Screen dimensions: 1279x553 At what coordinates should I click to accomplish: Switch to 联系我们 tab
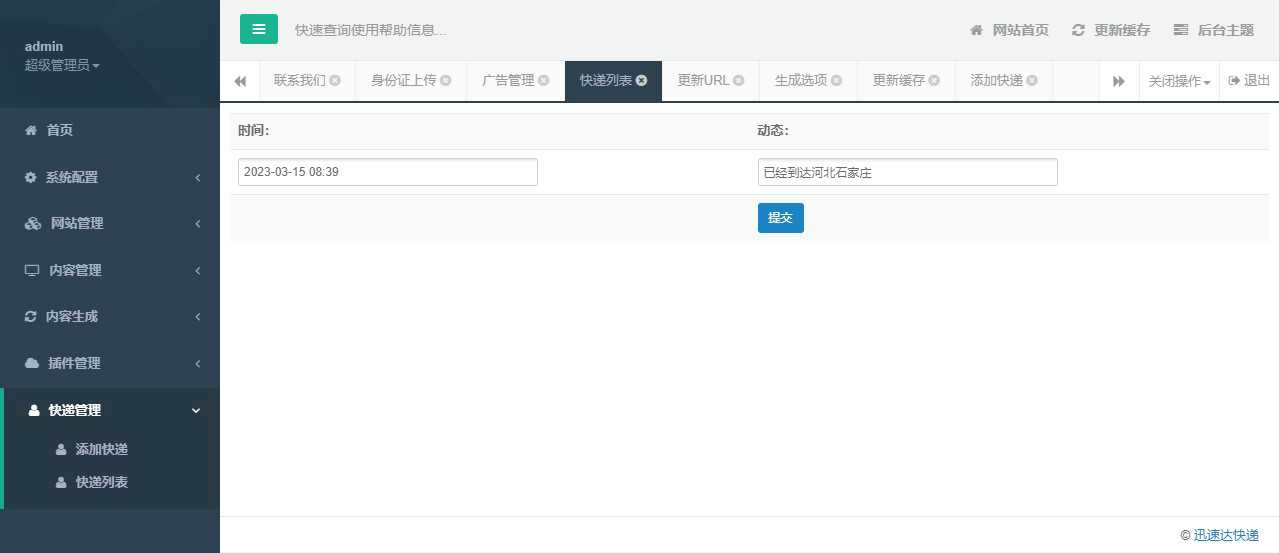(x=299, y=80)
